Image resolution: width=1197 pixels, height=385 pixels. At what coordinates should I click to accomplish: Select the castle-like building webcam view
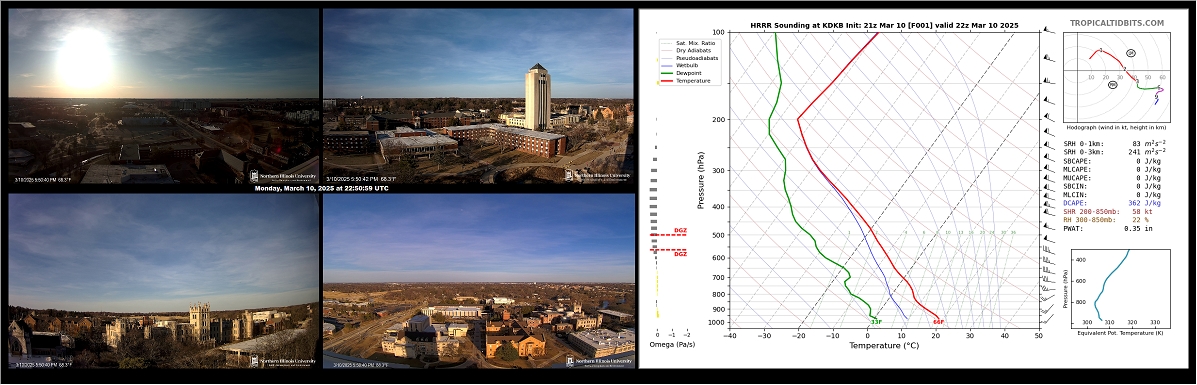(x=163, y=280)
